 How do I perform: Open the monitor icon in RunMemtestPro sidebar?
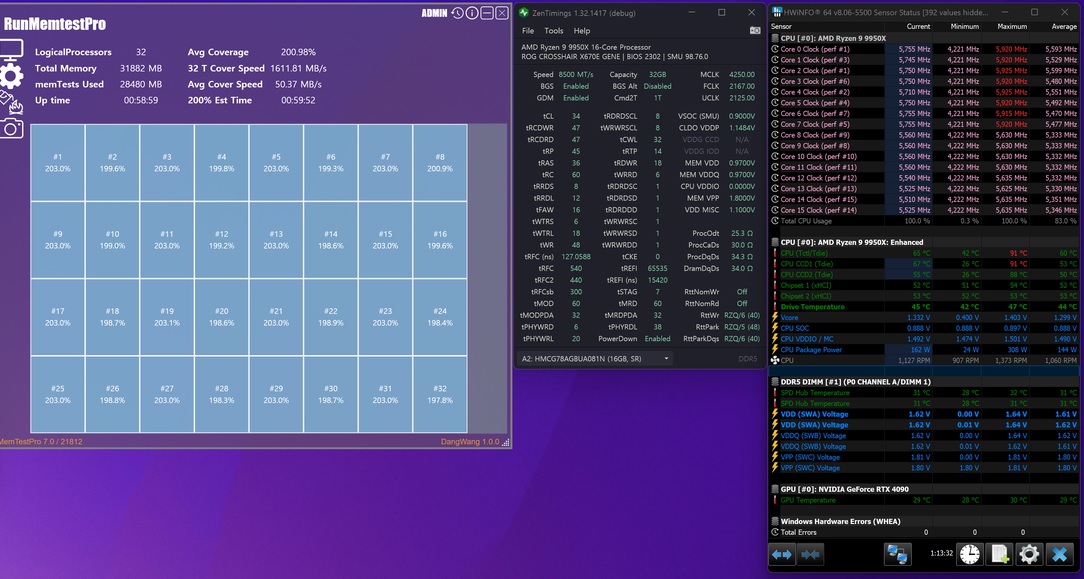point(12,51)
